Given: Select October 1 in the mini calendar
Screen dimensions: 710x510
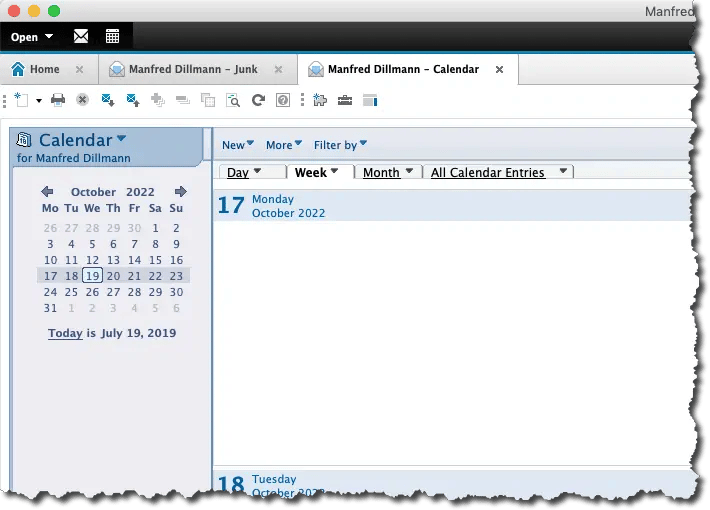Looking at the screenshot, I should [x=155, y=228].
